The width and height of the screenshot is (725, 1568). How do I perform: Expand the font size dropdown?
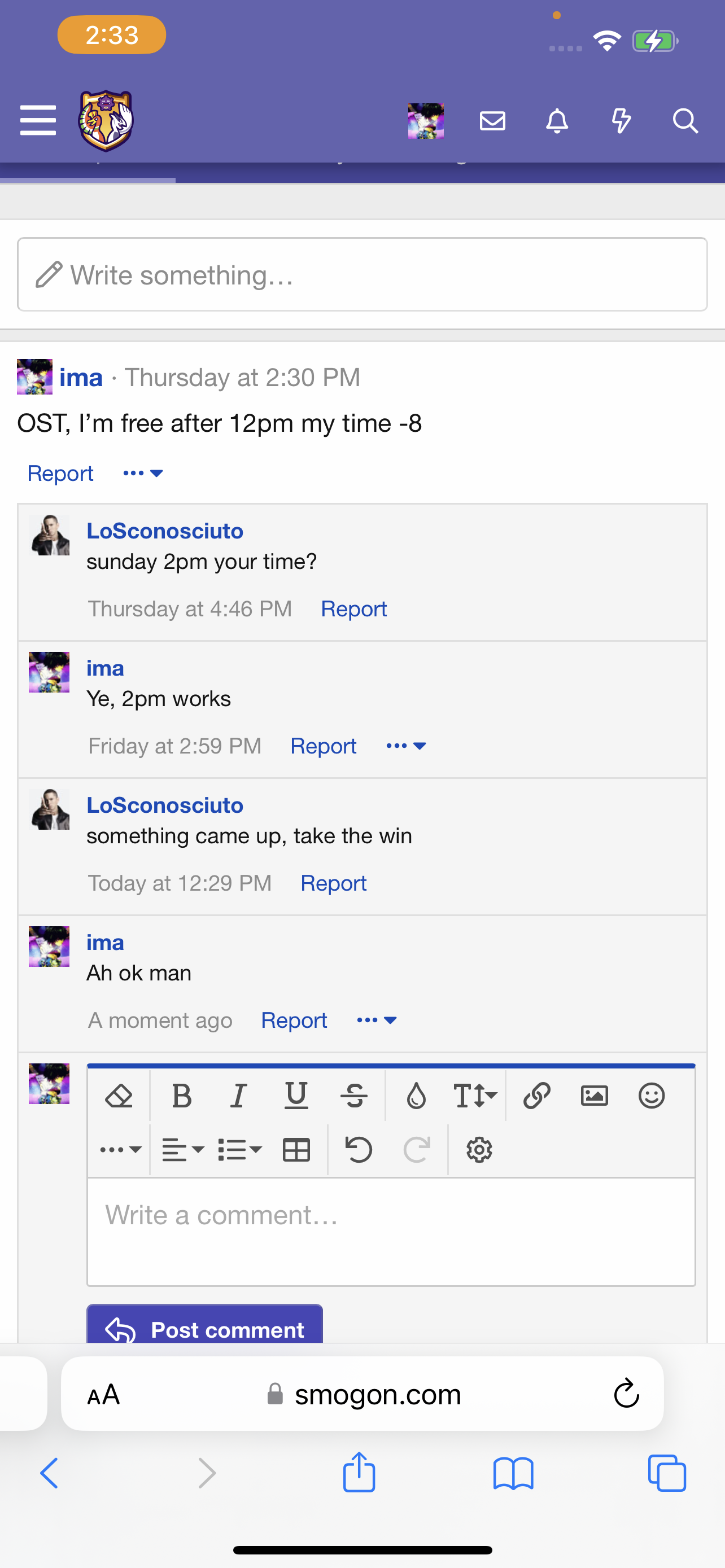[475, 1096]
